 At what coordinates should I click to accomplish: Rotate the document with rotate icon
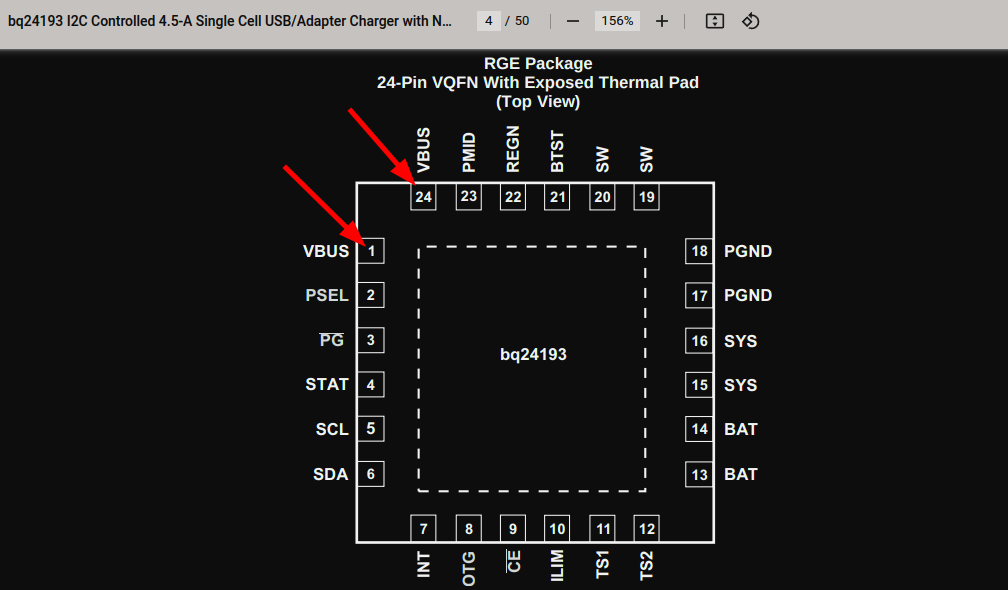click(x=750, y=21)
